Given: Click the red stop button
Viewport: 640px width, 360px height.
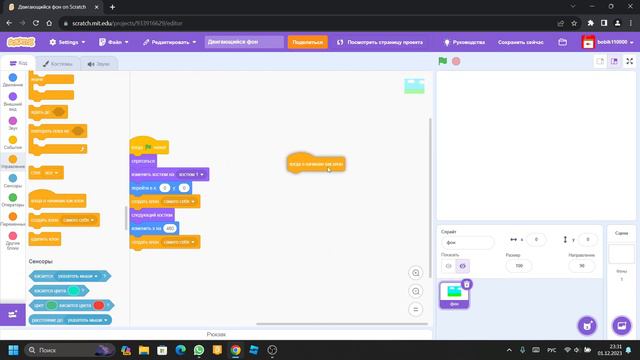Looking at the screenshot, I should coord(456,61).
